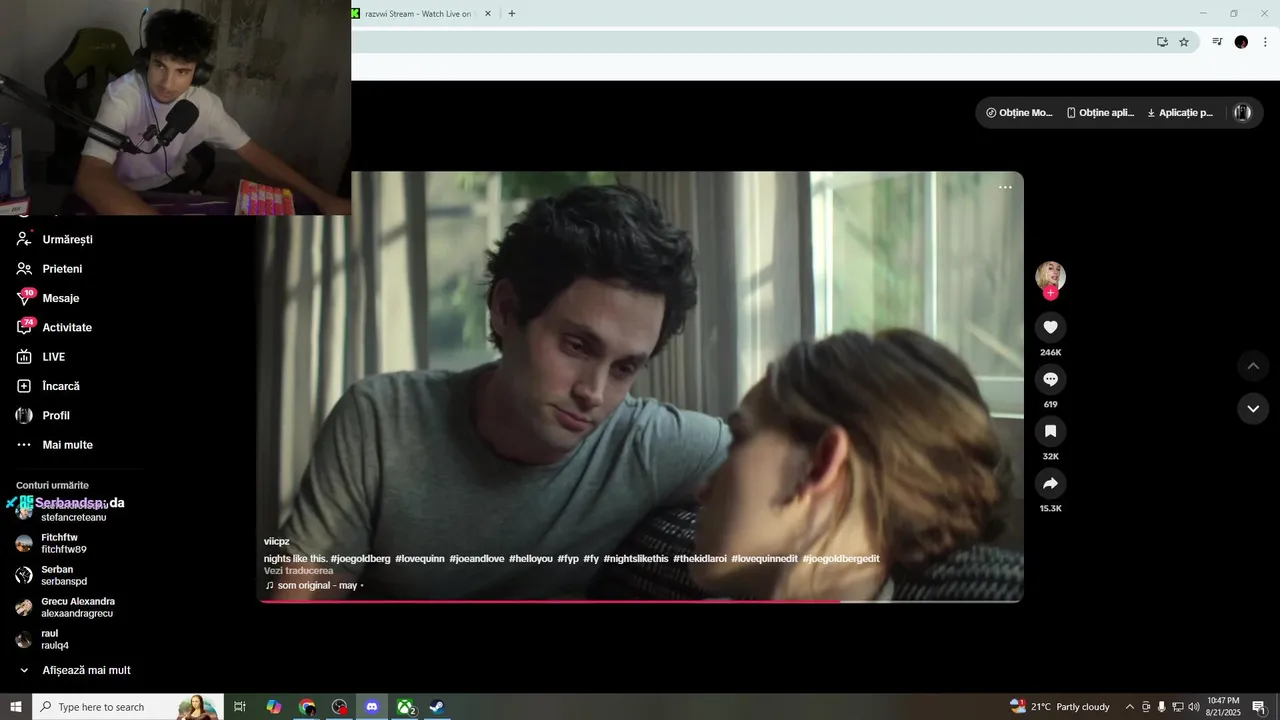
Task: Go to the next video arrow
Action: pyautogui.click(x=1253, y=408)
